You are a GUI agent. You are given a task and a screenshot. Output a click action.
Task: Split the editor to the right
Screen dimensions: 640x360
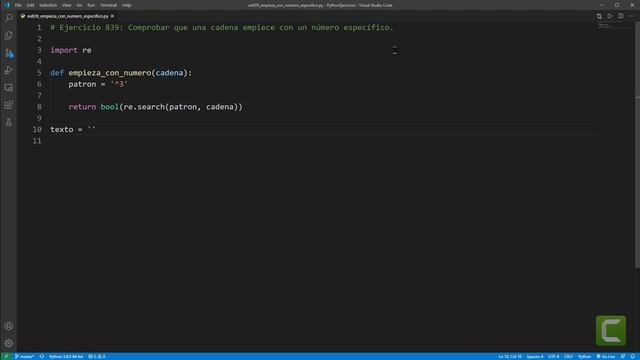(620, 16)
